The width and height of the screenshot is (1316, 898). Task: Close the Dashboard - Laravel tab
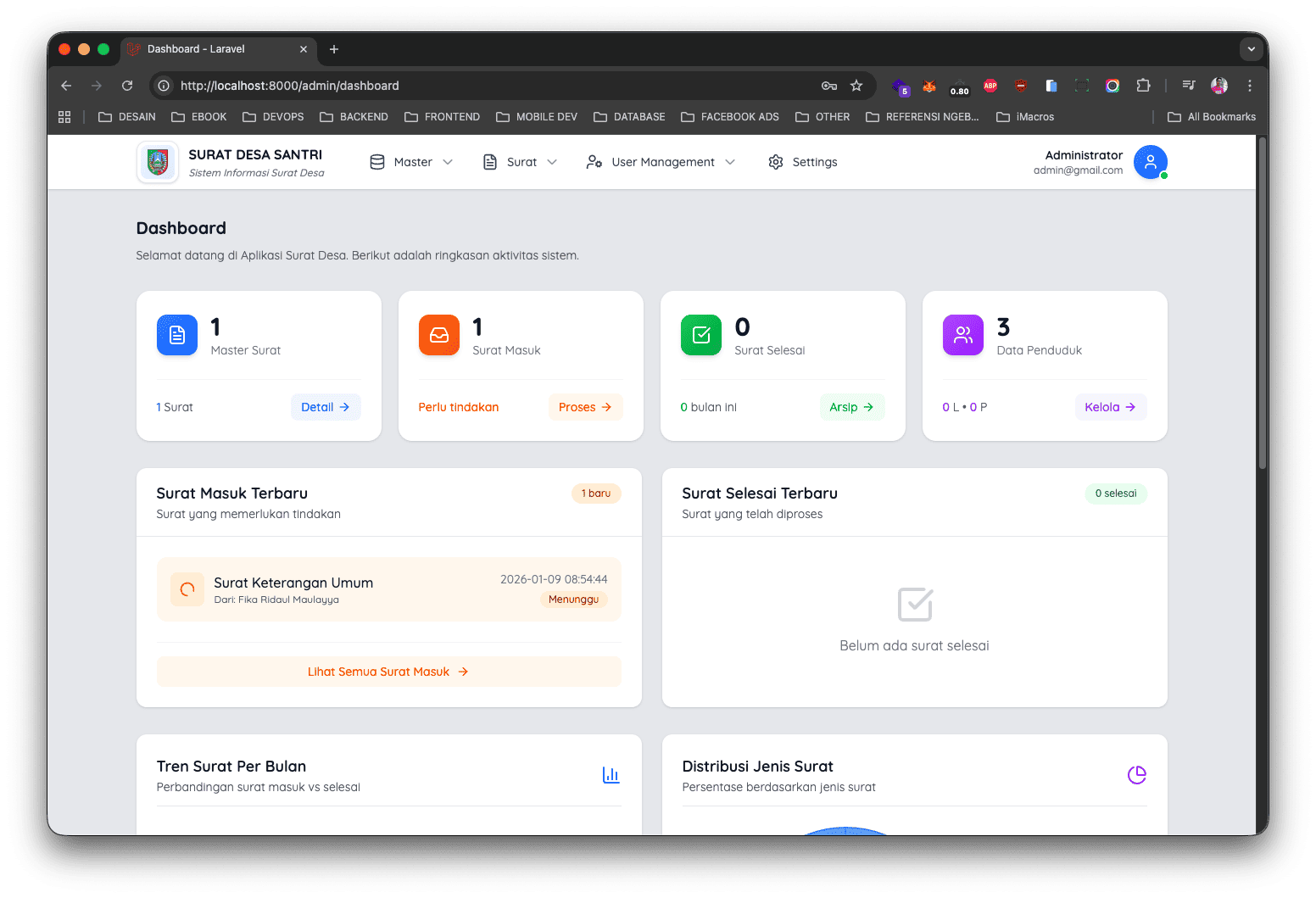[x=304, y=49]
